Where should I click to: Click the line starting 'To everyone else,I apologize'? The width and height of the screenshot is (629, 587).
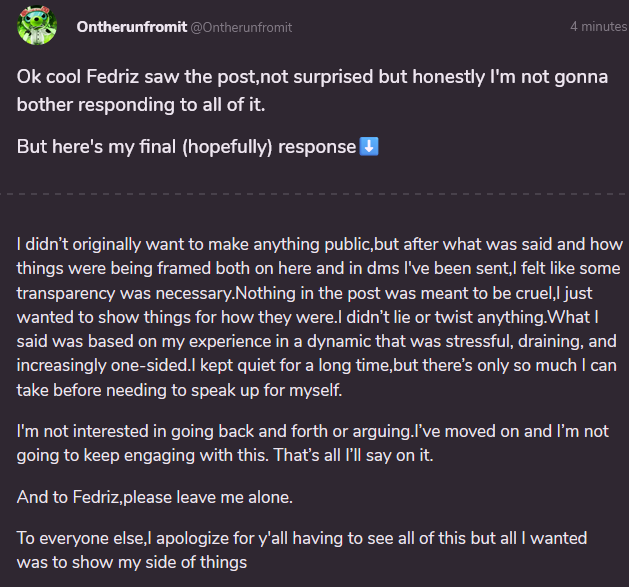pyautogui.click(x=302, y=538)
